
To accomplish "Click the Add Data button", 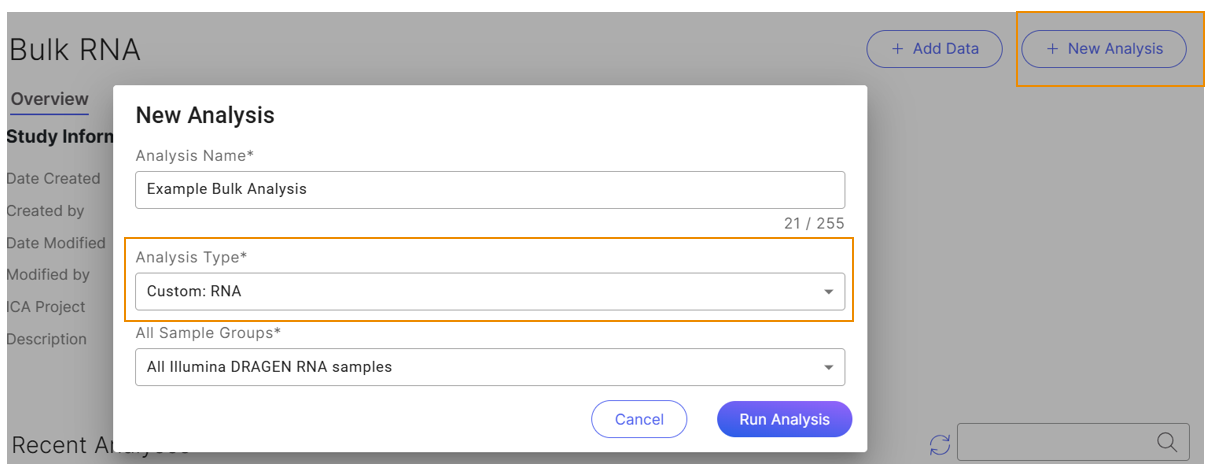I will (x=934, y=48).
